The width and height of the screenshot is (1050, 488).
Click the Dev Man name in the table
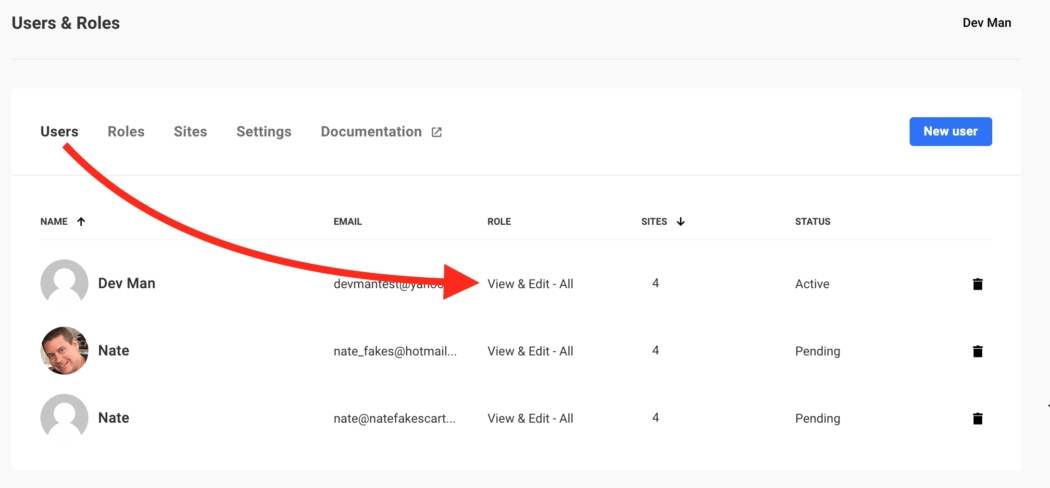tap(126, 284)
